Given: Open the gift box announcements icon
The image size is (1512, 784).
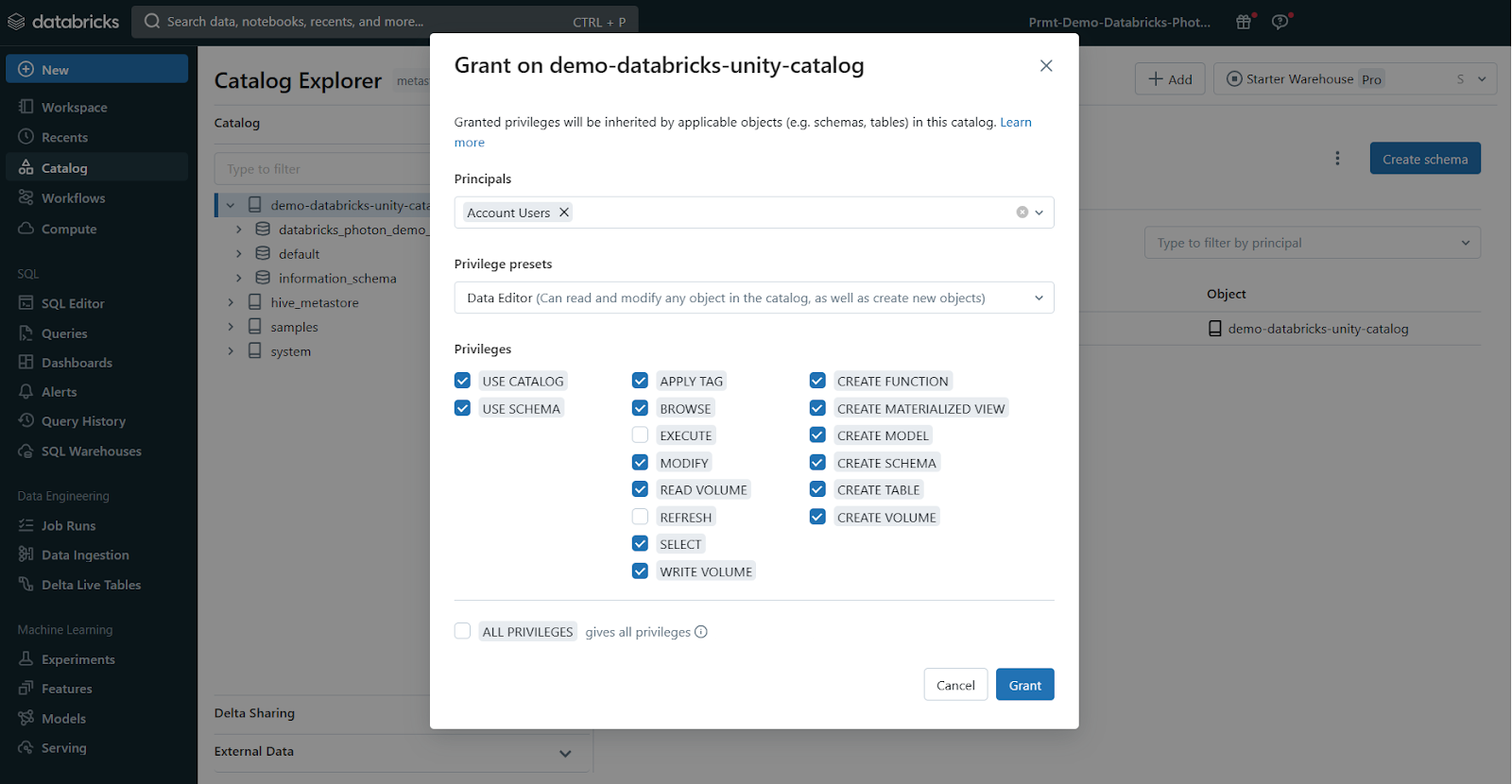Looking at the screenshot, I should pyautogui.click(x=1244, y=22).
